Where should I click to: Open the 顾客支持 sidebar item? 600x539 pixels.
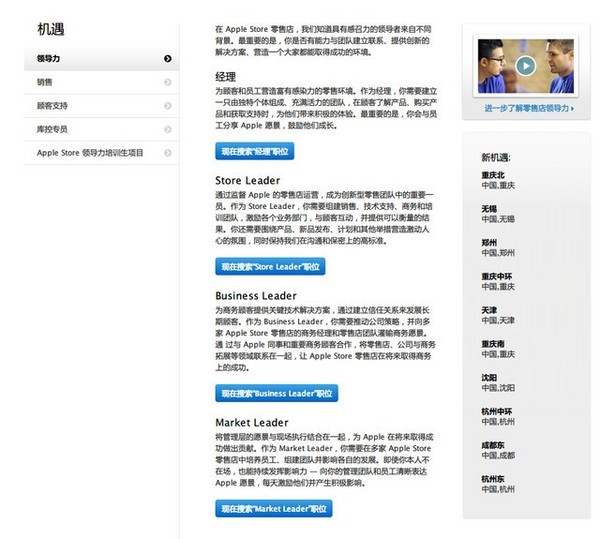pos(101,106)
